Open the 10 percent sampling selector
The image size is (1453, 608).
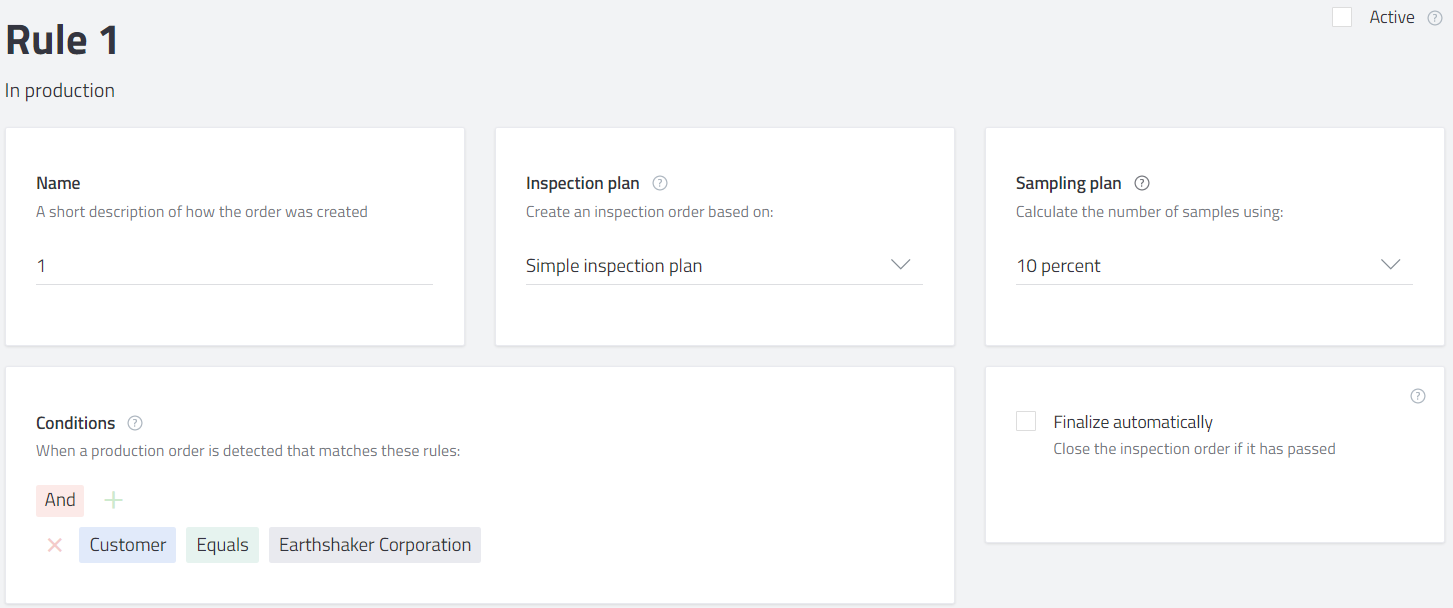(x=1190, y=266)
